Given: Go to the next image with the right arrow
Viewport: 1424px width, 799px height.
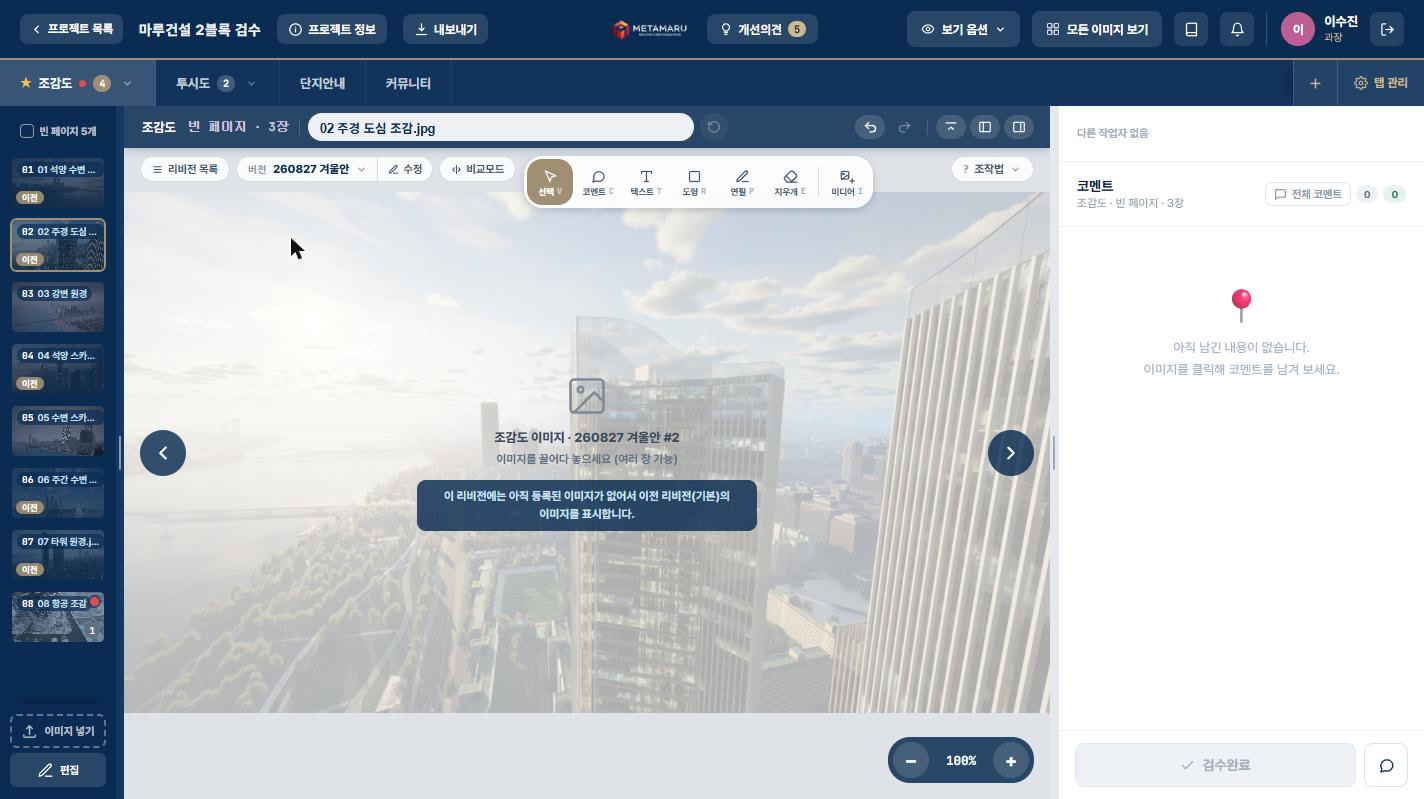Looking at the screenshot, I should point(1011,453).
